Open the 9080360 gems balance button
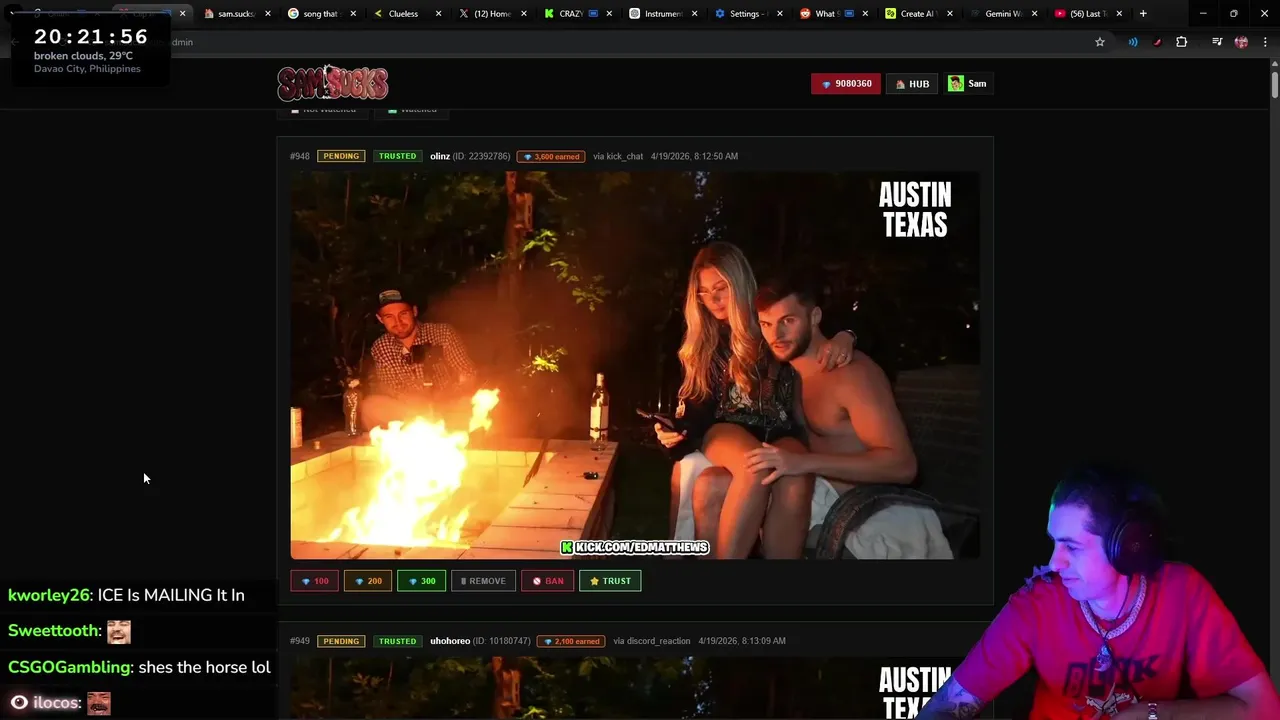 [846, 84]
